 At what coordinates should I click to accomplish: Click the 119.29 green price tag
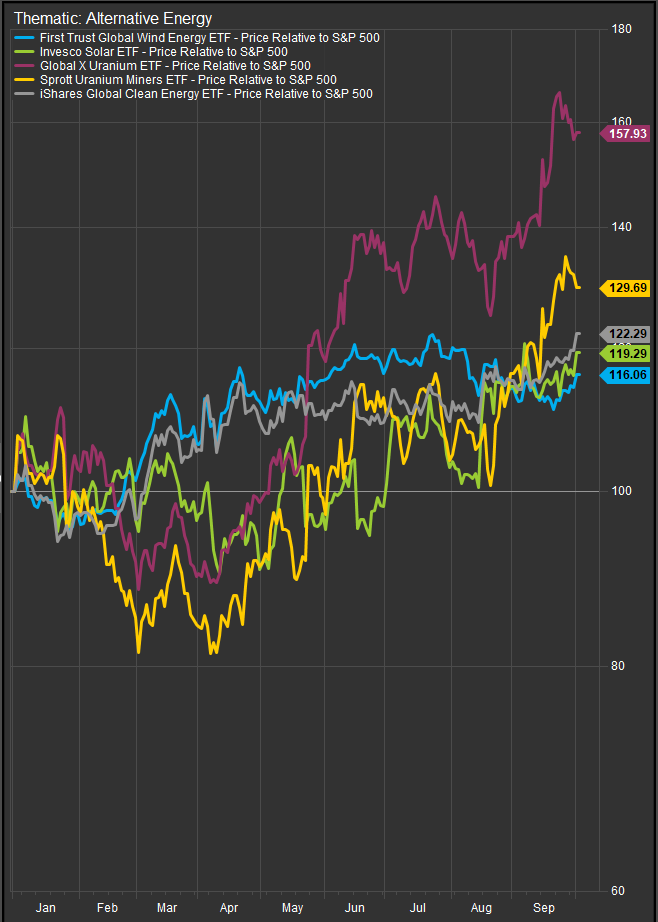(626, 353)
